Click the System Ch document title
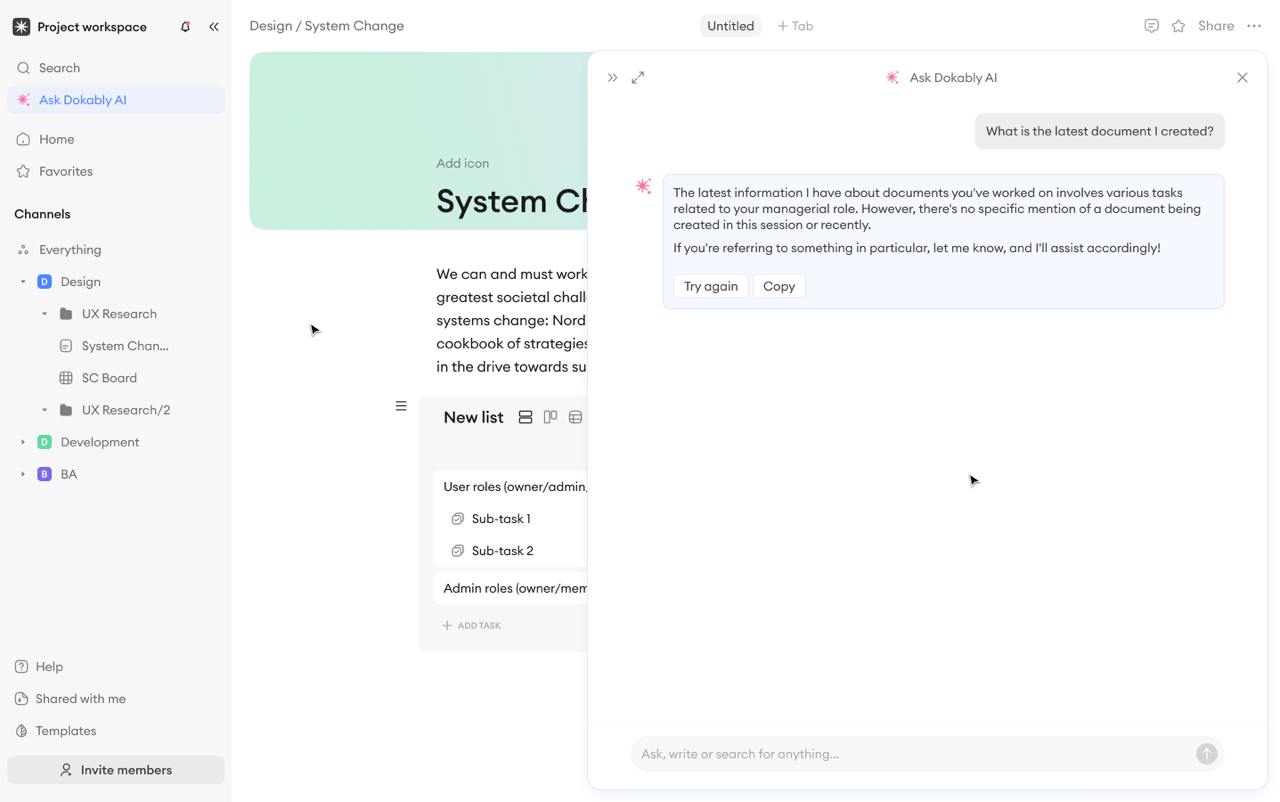The width and height of the screenshot is (1280, 802). 511,201
